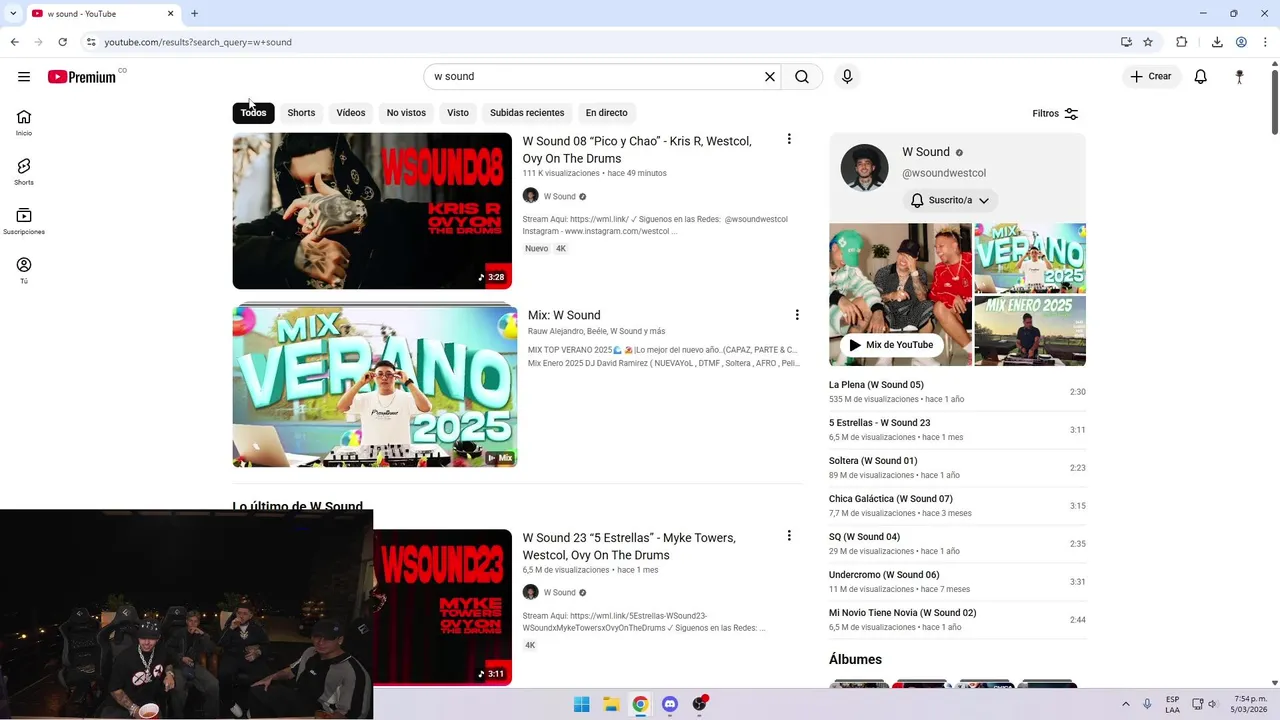
Task: Open options menu for Mix: W Sound
Action: pos(797,315)
